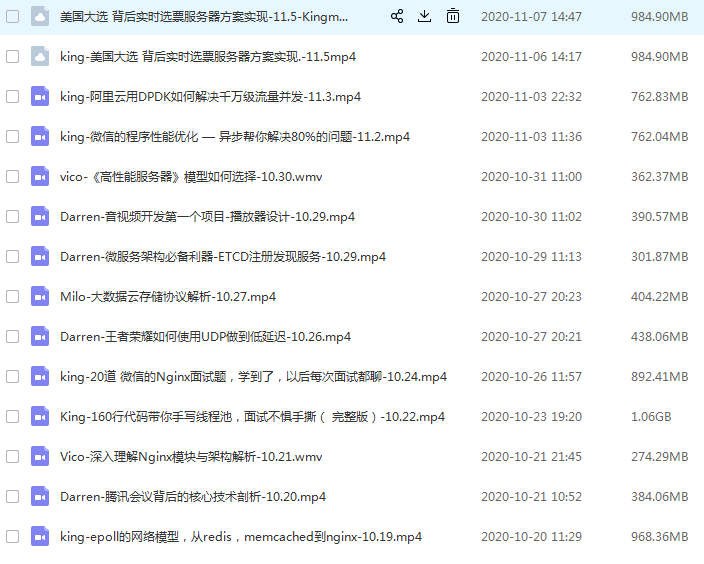
Task: Click the share icon on the first row
Action: 397,17
